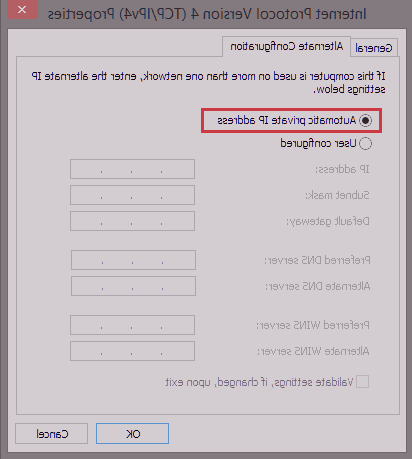
Task: Click the alternate IP settings description text
Action: (209, 83)
